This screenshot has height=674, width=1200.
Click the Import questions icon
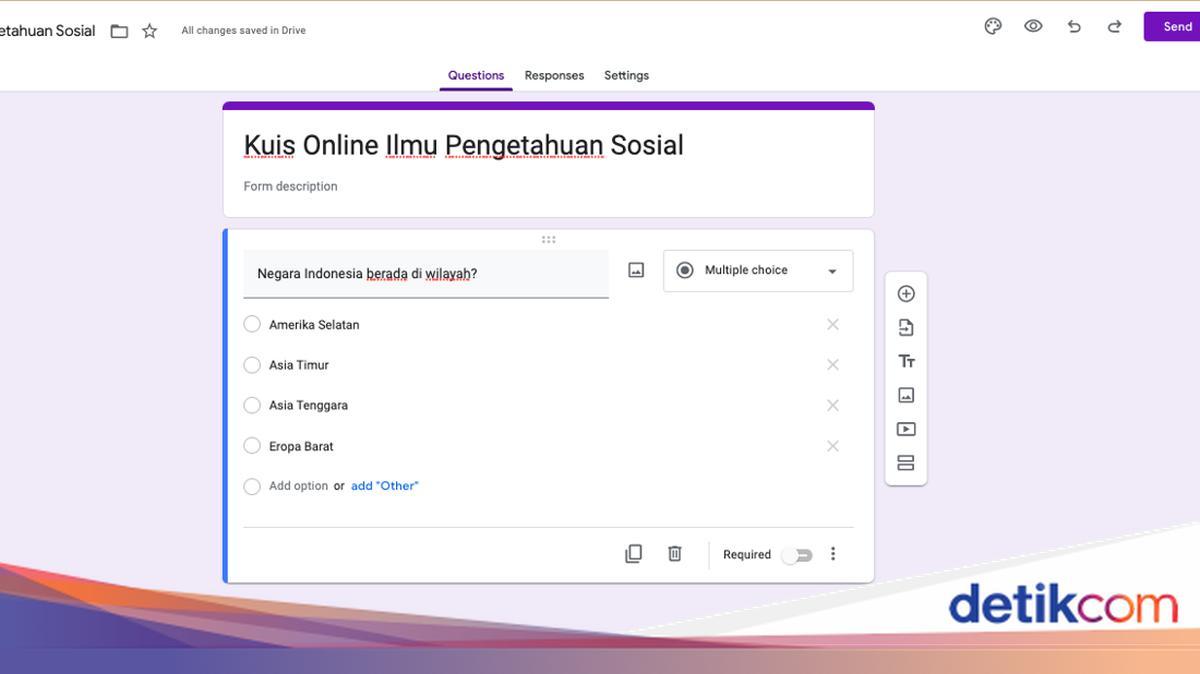pyautogui.click(x=906, y=328)
